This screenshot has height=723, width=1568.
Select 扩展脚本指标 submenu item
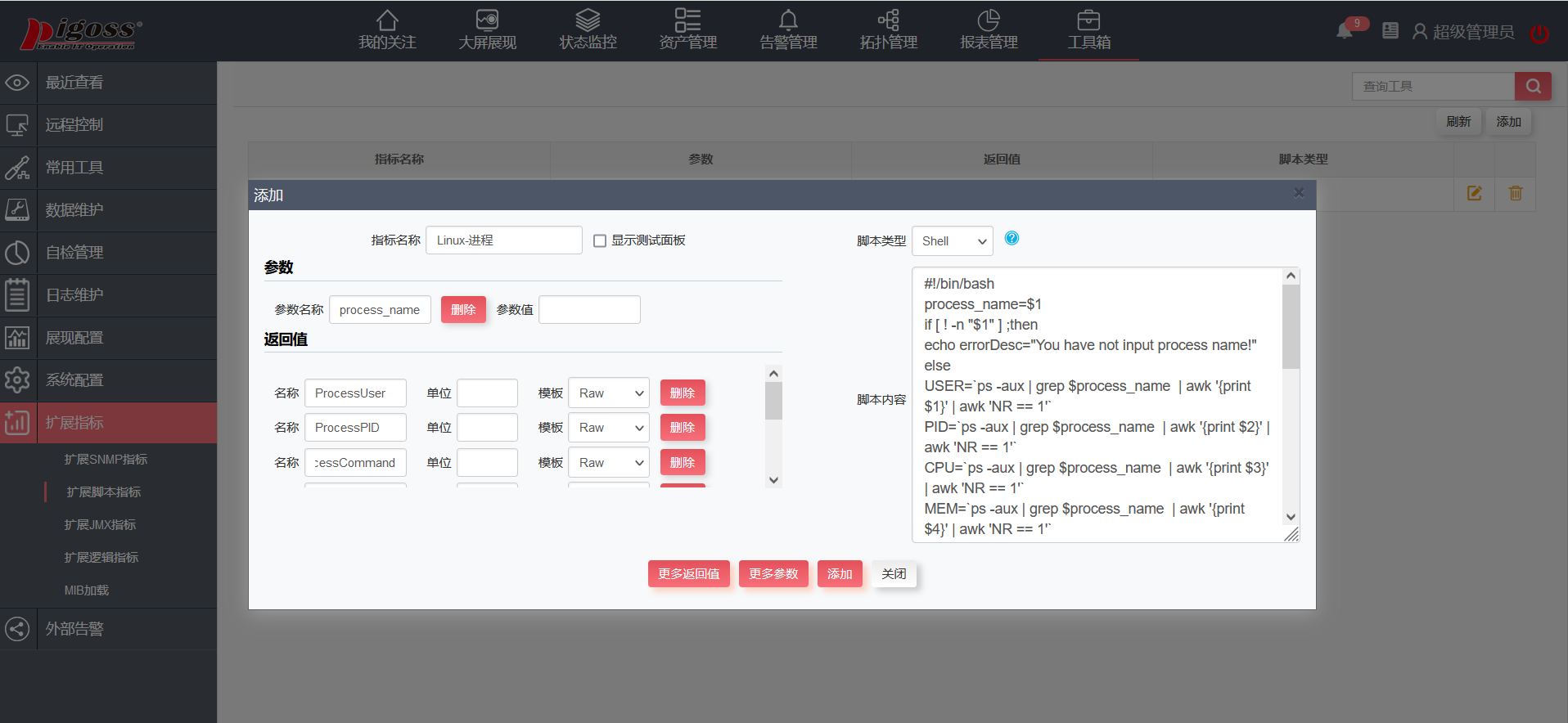[x=104, y=492]
